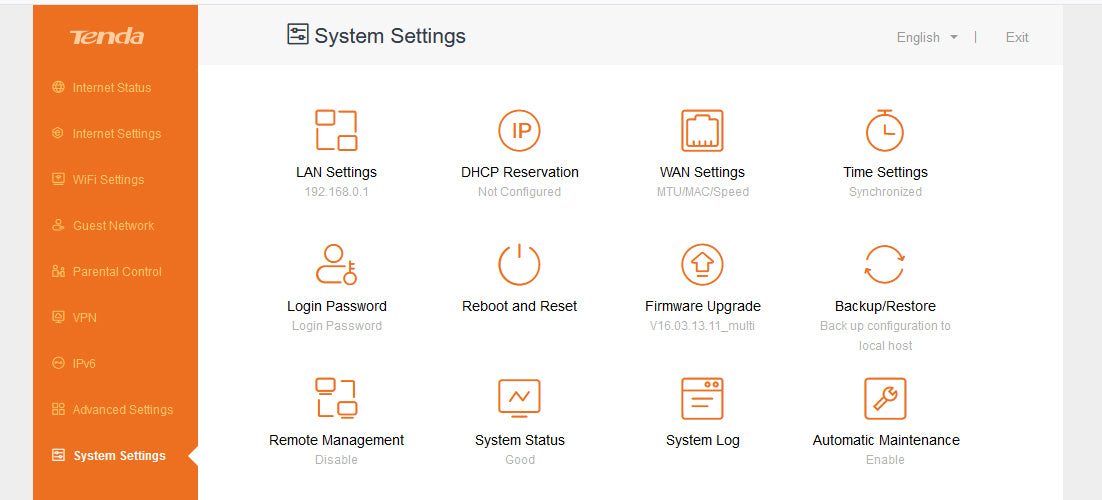This screenshot has width=1102, height=500.
Task: Open WiFi Settings in sidebar
Action: pos(108,180)
